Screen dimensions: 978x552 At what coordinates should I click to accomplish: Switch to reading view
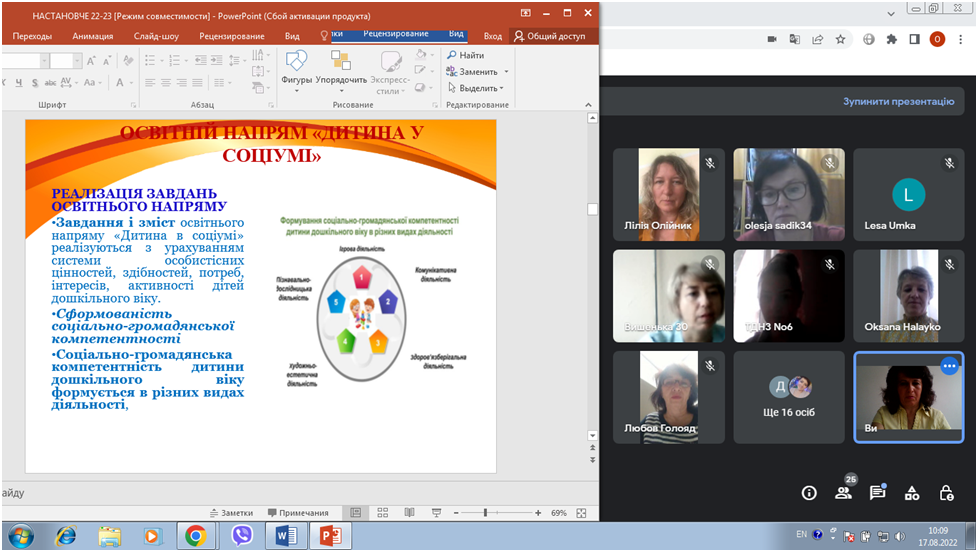click(x=409, y=513)
